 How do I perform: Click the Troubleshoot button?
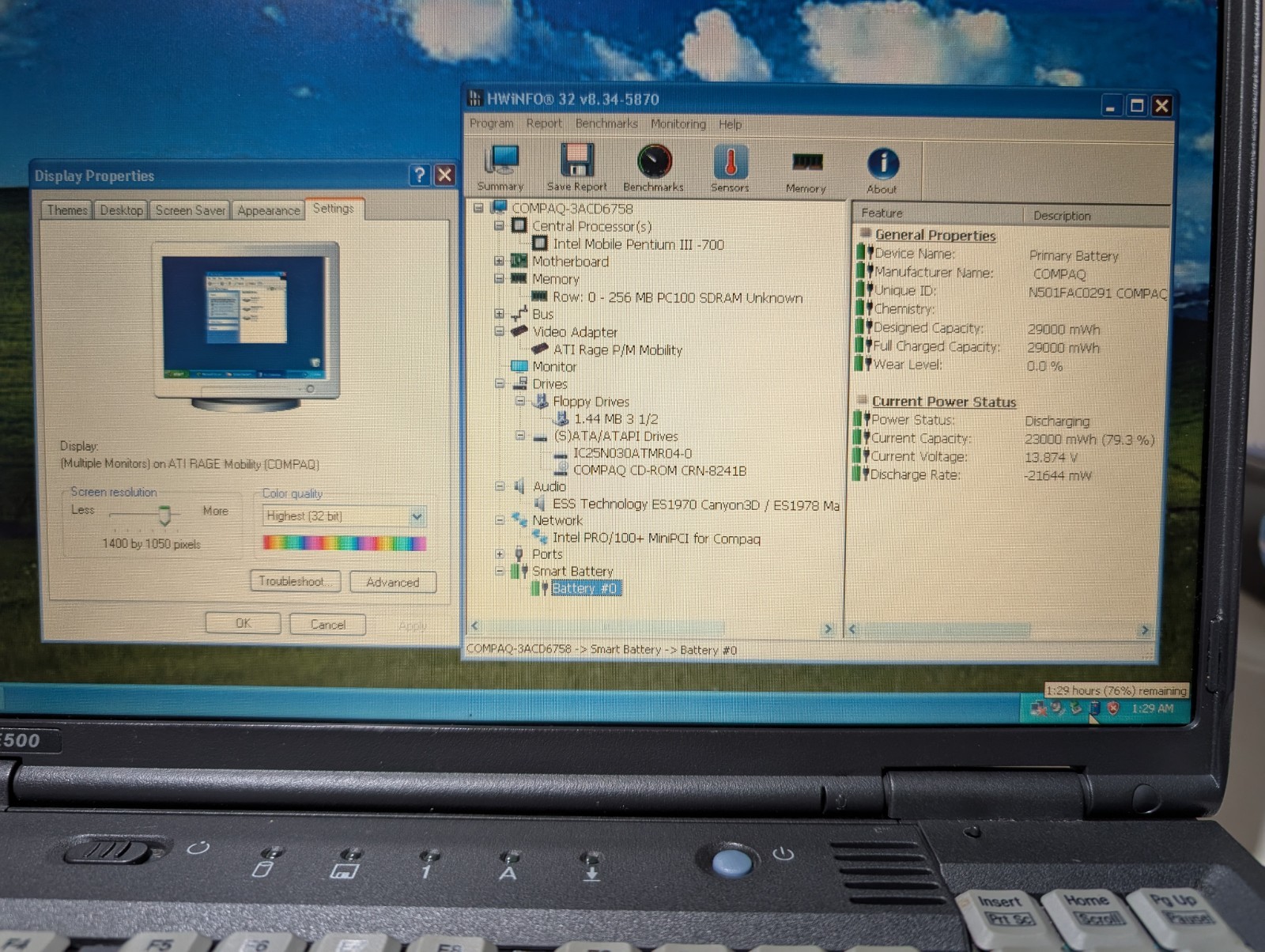click(x=295, y=581)
